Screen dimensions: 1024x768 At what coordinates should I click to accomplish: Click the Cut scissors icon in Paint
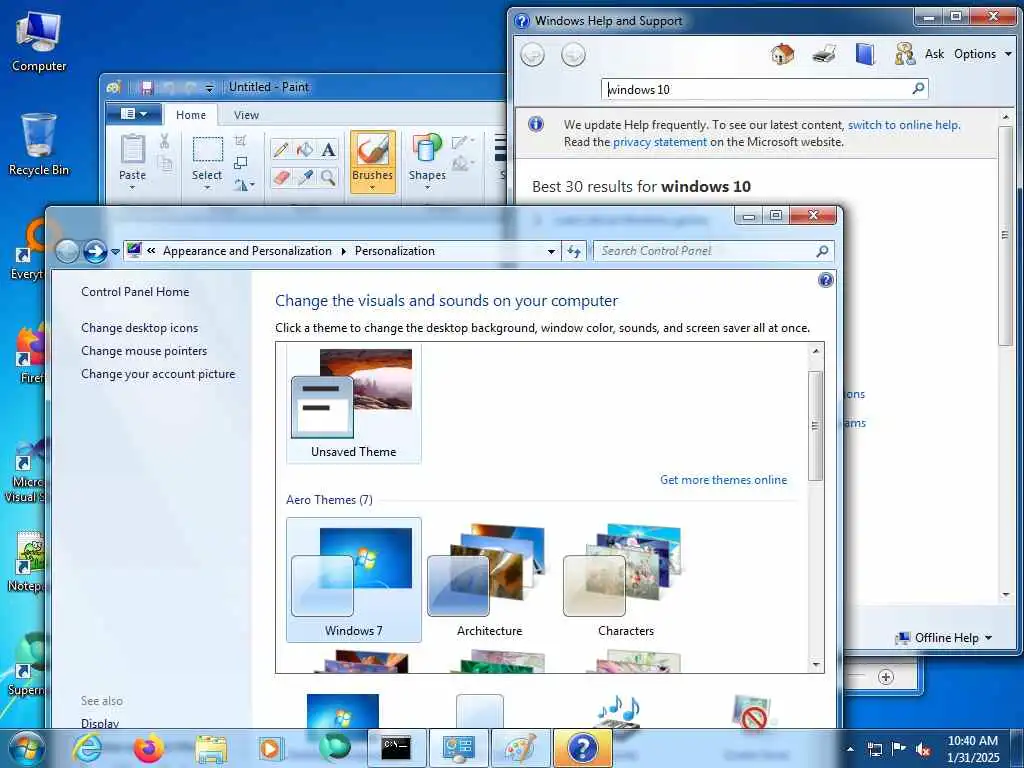[x=165, y=141]
